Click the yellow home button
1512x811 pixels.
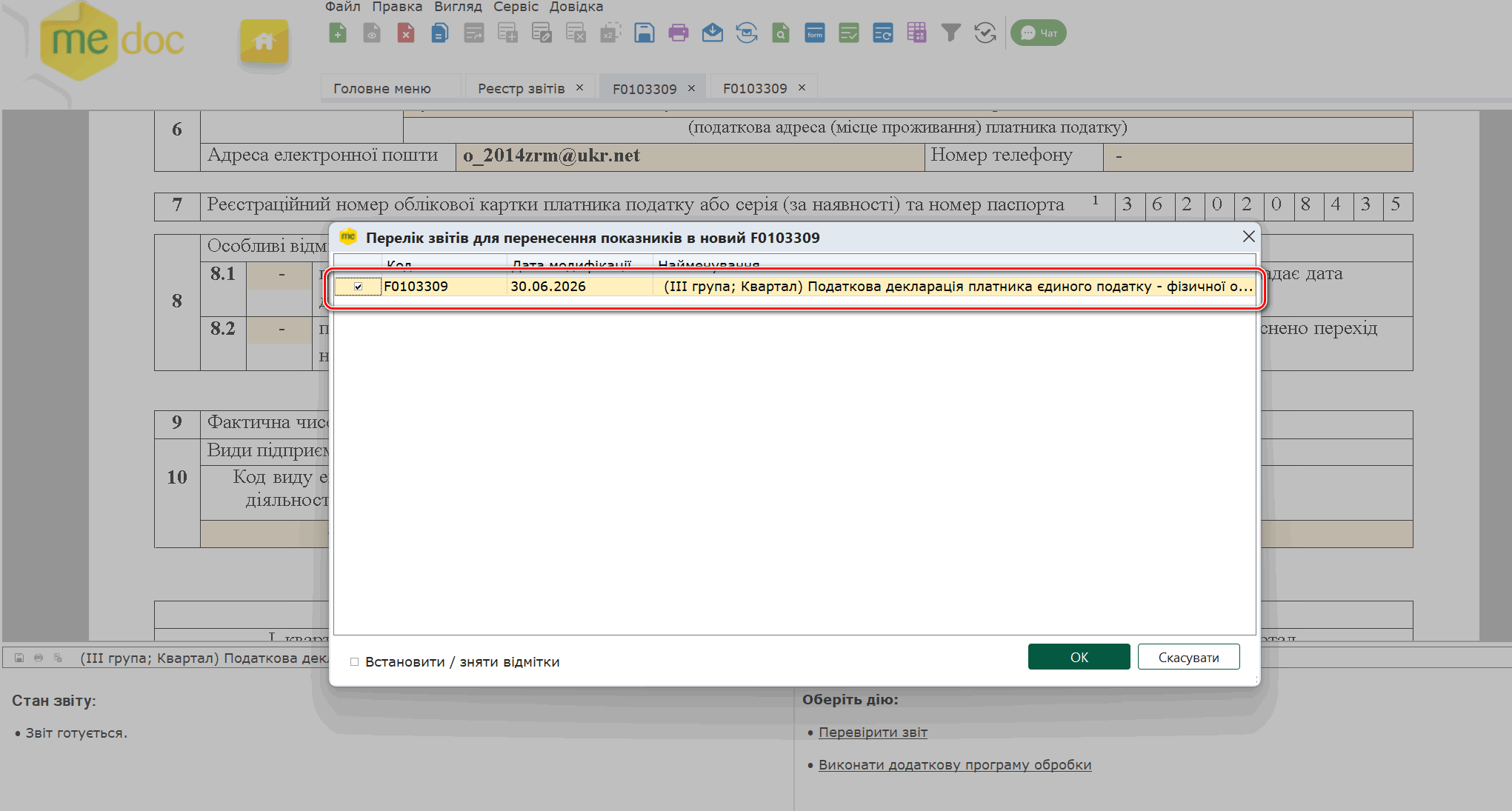pyautogui.click(x=264, y=41)
